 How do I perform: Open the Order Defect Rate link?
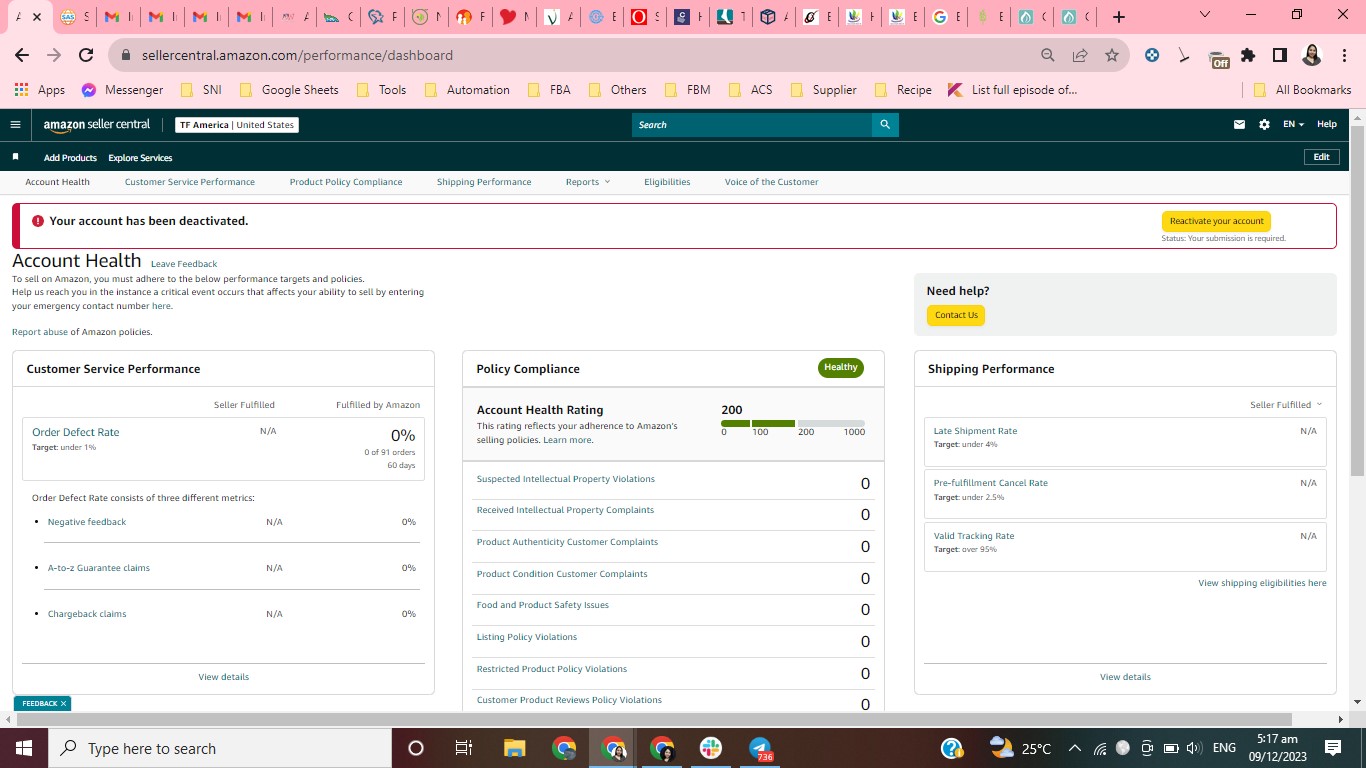(x=75, y=432)
